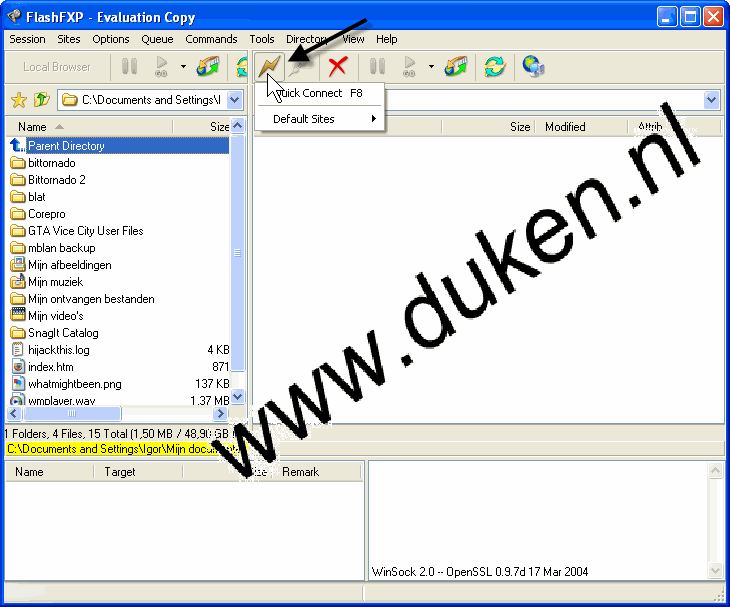Open the Options menu
The width and height of the screenshot is (730, 607).
(x=111, y=39)
